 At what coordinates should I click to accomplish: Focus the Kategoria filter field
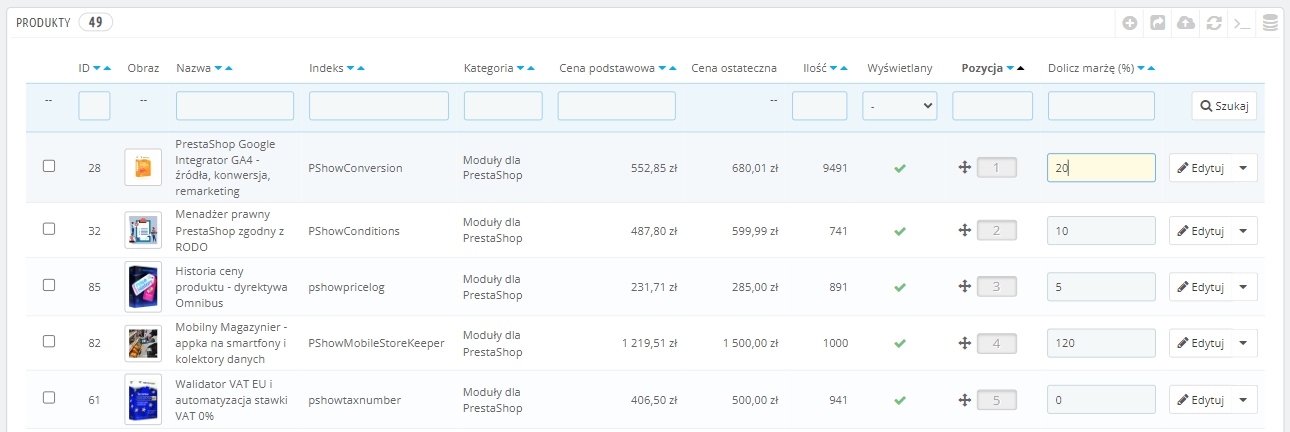pos(503,106)
